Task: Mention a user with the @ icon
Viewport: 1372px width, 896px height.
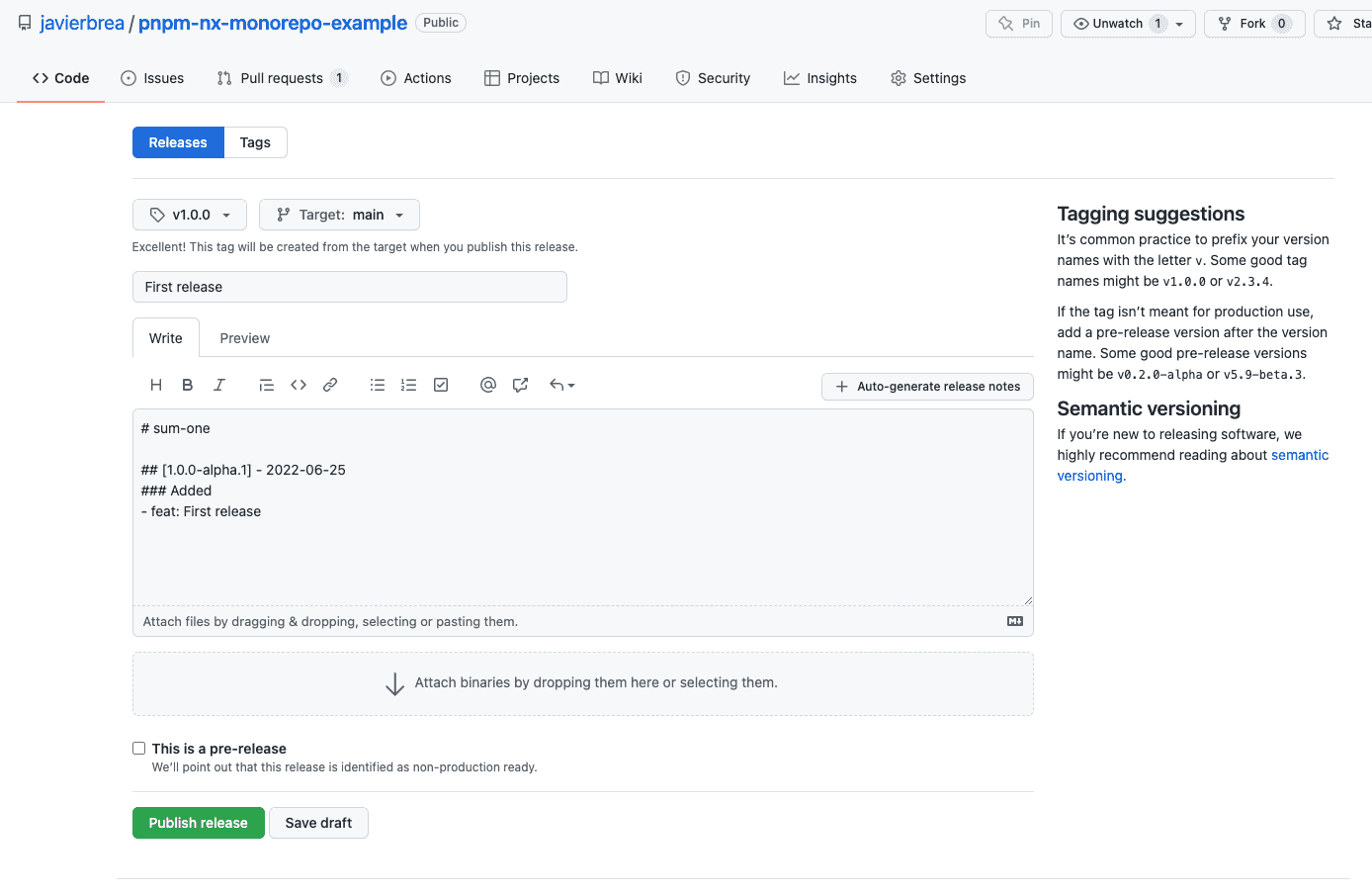Action: point(488,385)
